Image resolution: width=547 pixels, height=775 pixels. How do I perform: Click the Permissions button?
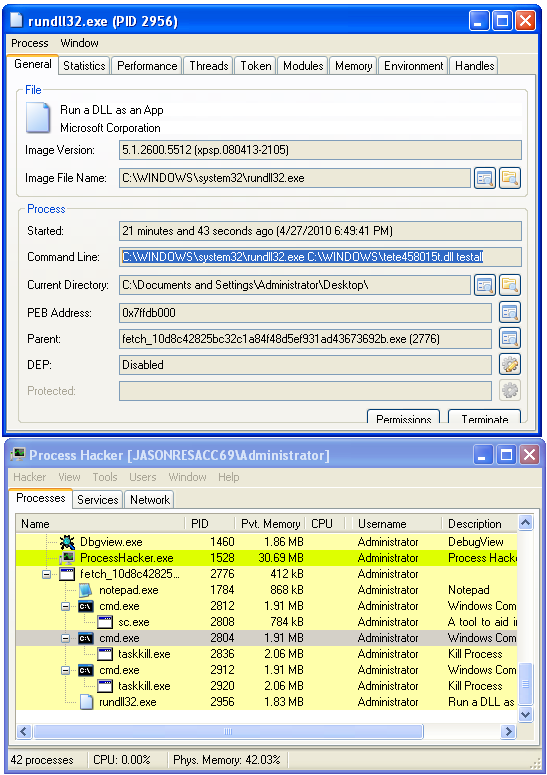point(404,418)
